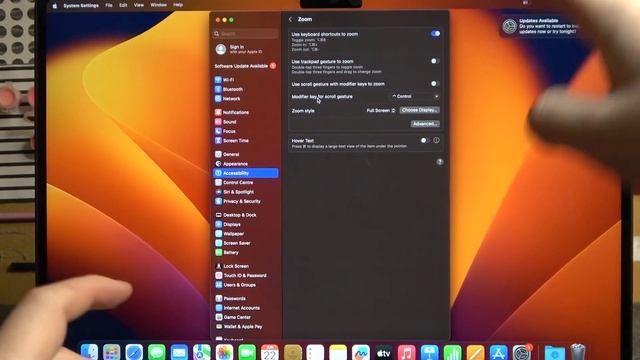Turn on the Hover Text switch

(425, 140)
